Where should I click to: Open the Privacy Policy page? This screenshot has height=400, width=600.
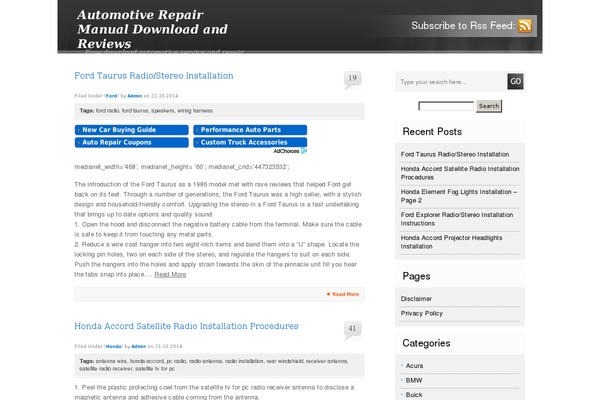point(422,313)
